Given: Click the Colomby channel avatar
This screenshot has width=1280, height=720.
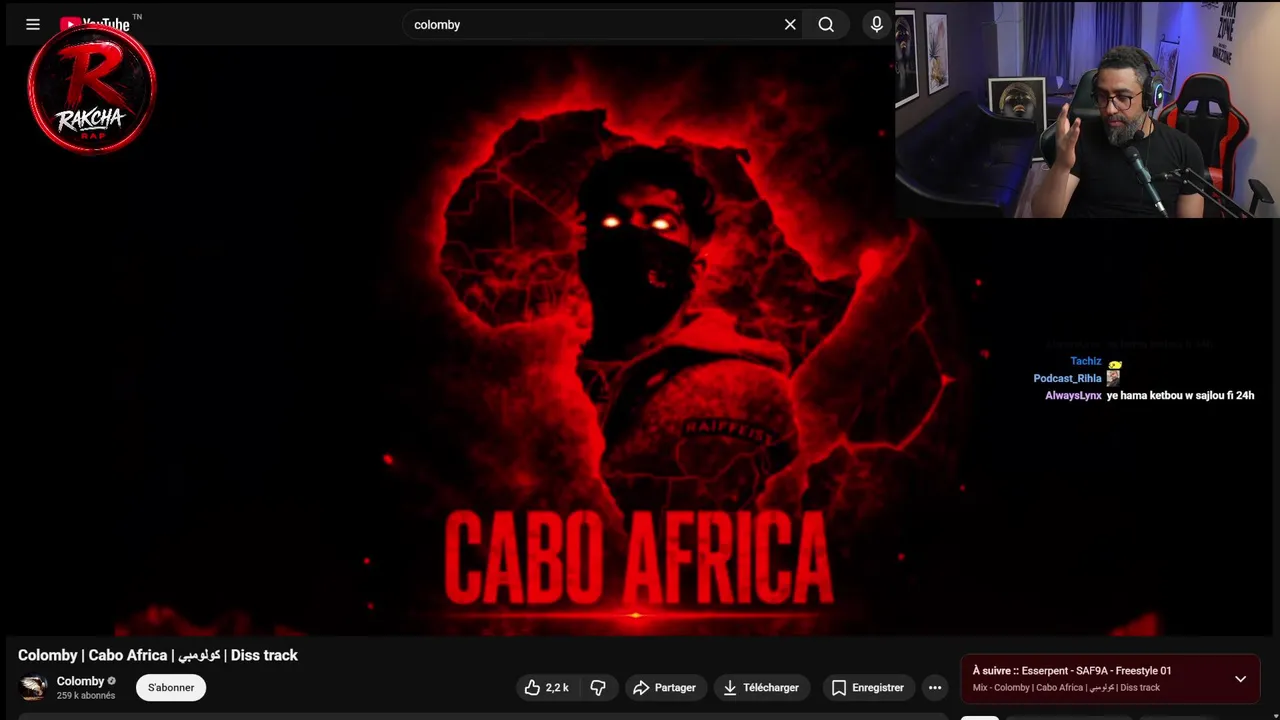Looking at the screenshot, I should tap(33, 687).
